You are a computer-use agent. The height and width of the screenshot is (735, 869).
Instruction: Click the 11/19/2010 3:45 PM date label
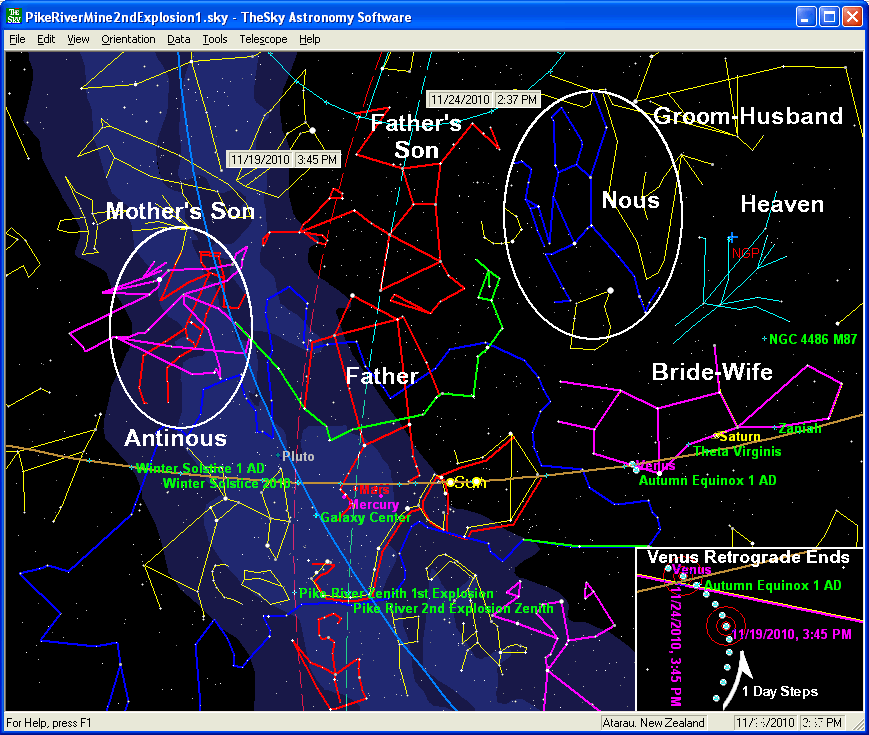coord(284,159)
